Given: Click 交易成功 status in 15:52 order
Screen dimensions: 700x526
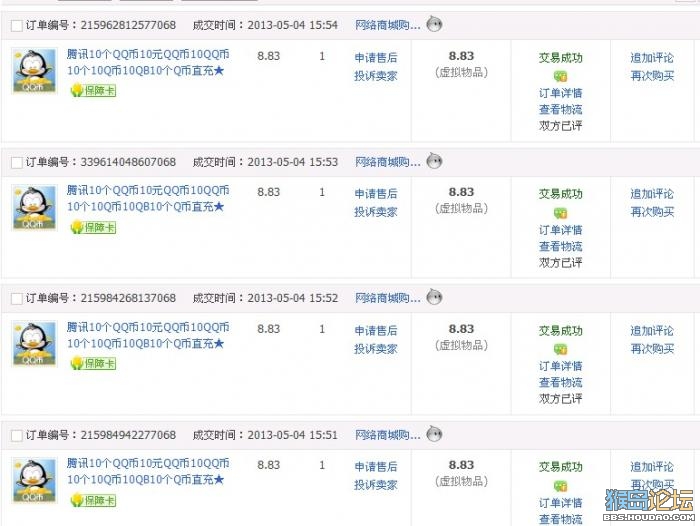Looking at the screenshot, I should pos(561,331).
